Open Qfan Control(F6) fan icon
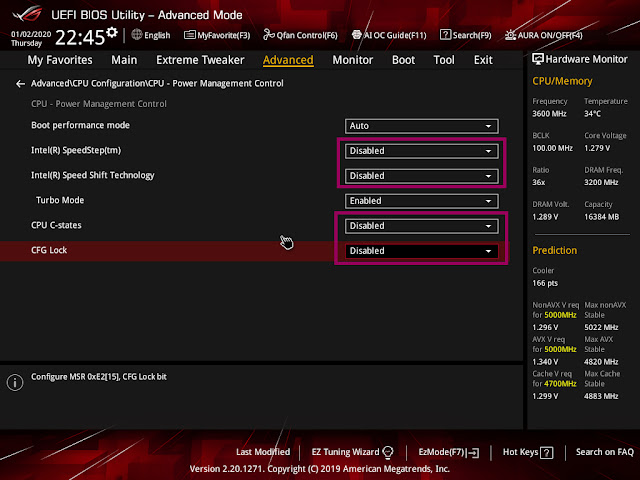640x480 pixels. [x=269, y=35]
